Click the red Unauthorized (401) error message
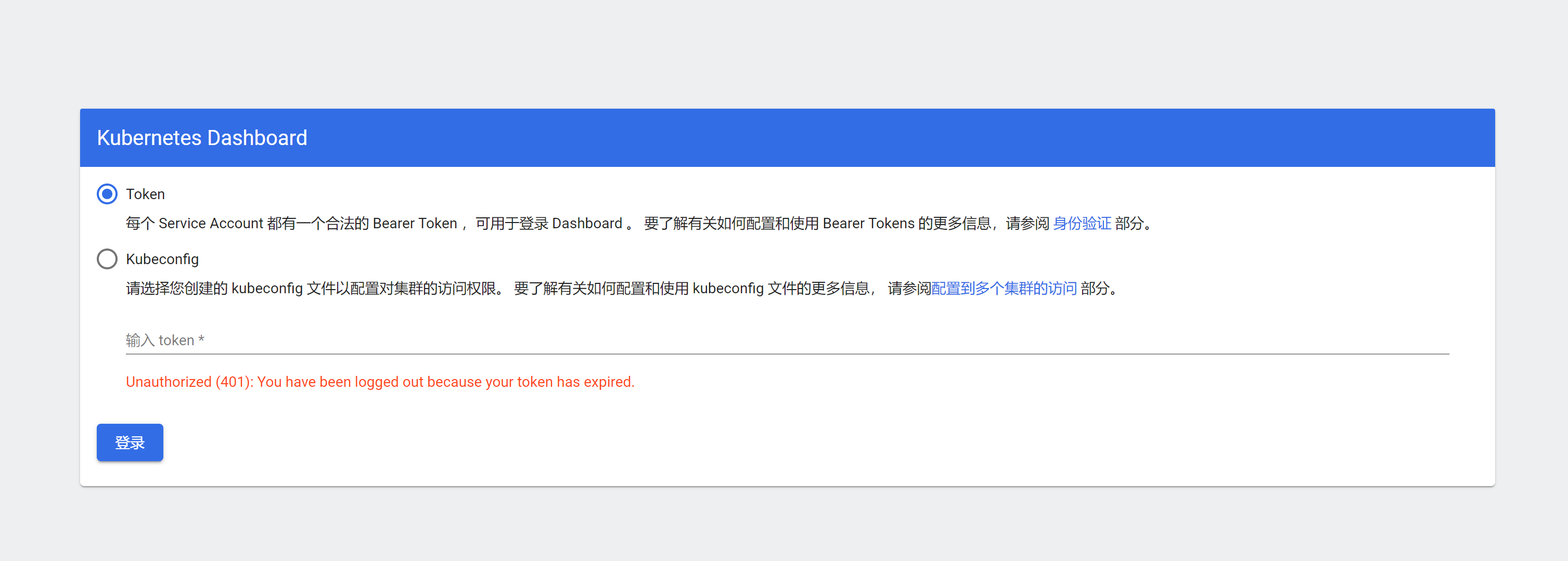The image size is (1568, 561). click(x=380, y=382)
